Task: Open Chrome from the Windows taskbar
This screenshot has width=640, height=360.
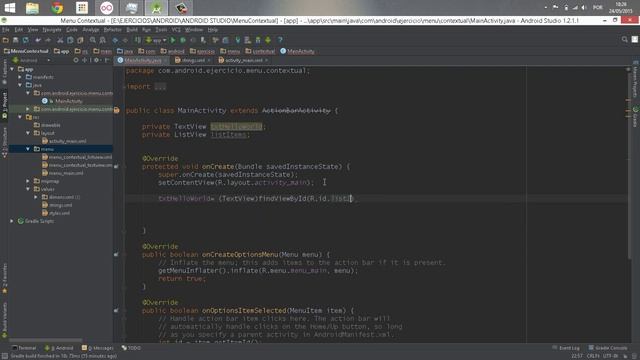Action: [57, 8]
